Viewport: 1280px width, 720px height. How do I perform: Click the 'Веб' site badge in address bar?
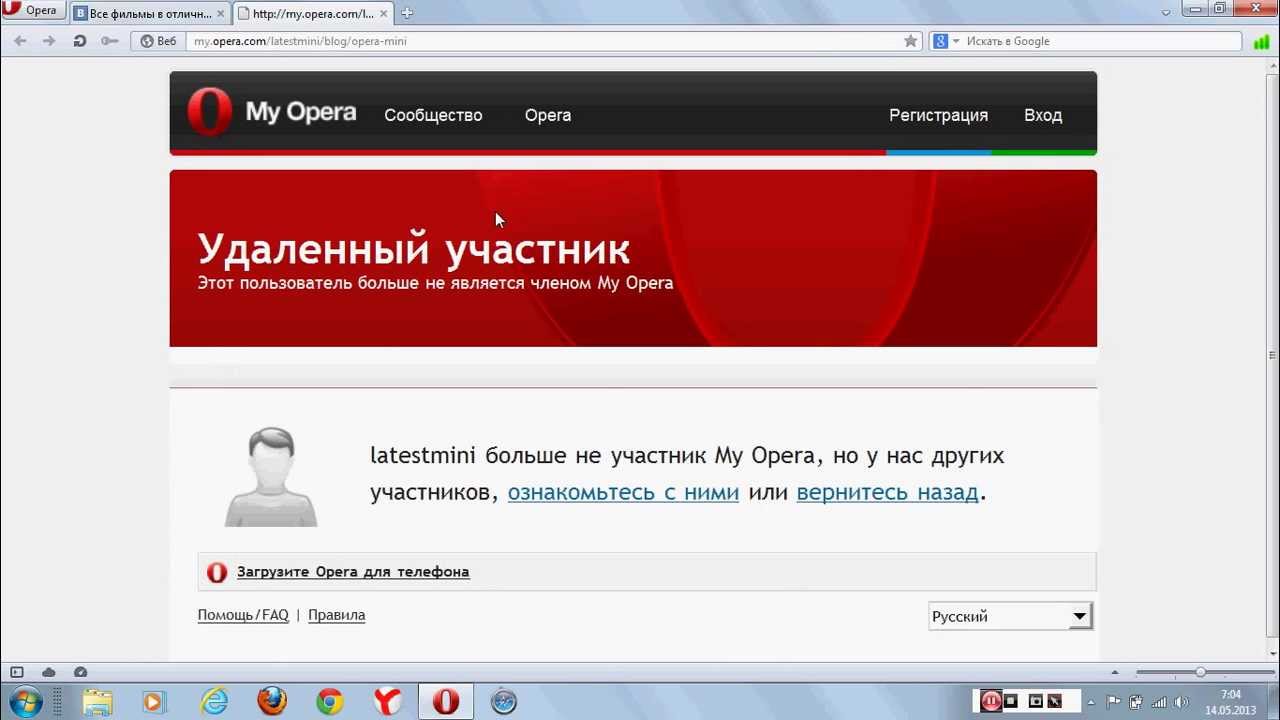pyautogui.click(x=158, y=41)
